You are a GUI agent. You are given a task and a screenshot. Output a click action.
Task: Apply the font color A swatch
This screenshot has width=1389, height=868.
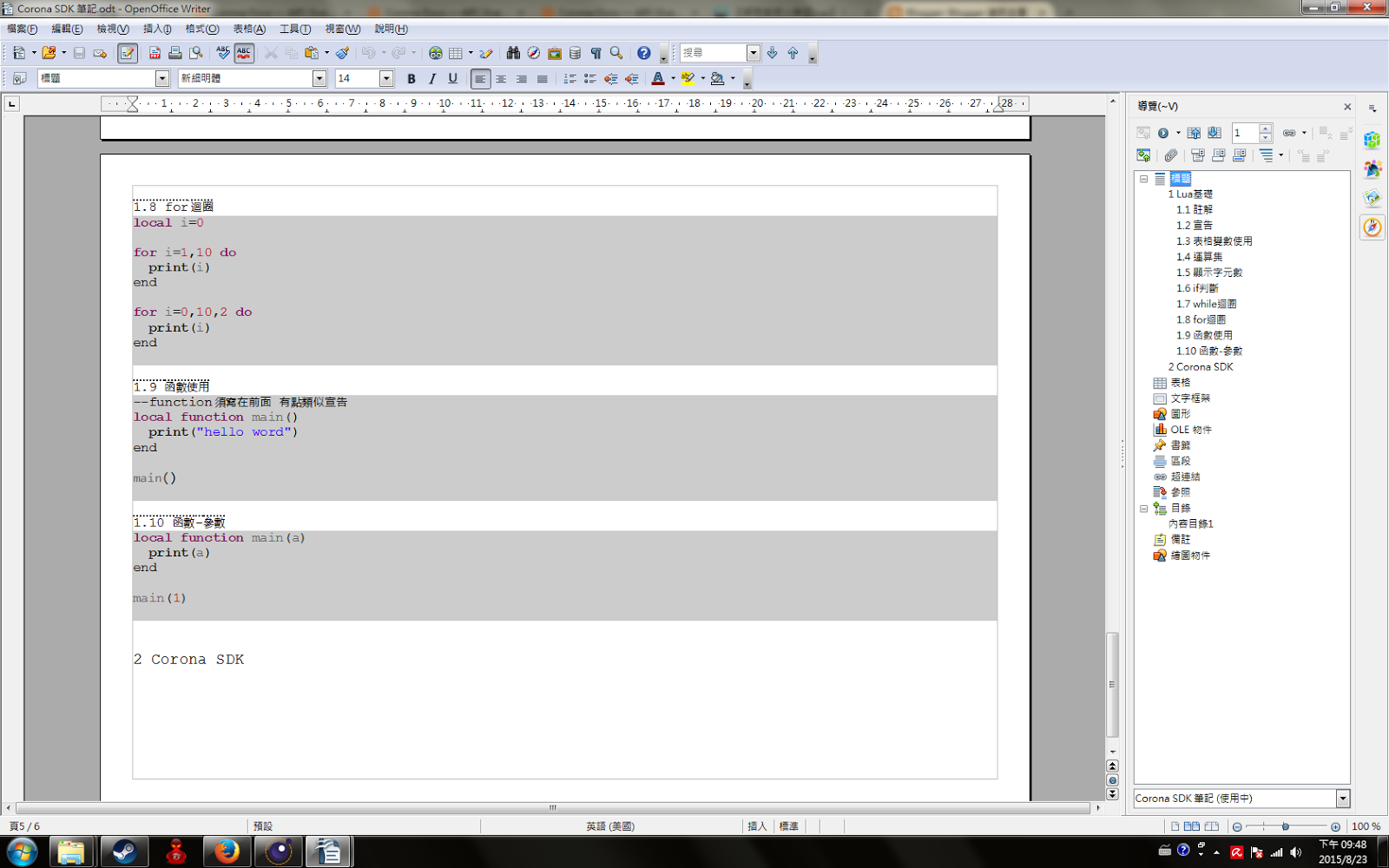(x=658, y=78)
